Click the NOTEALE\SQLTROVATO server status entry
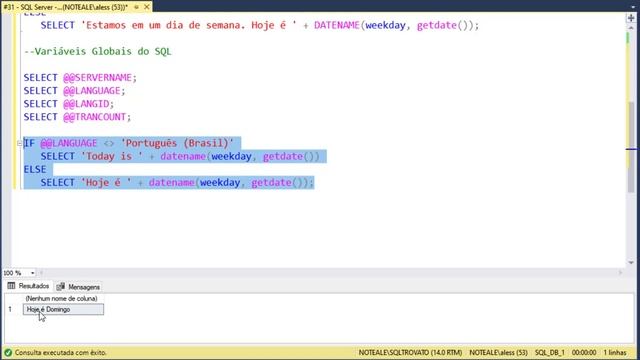 (x=410, y=352)
